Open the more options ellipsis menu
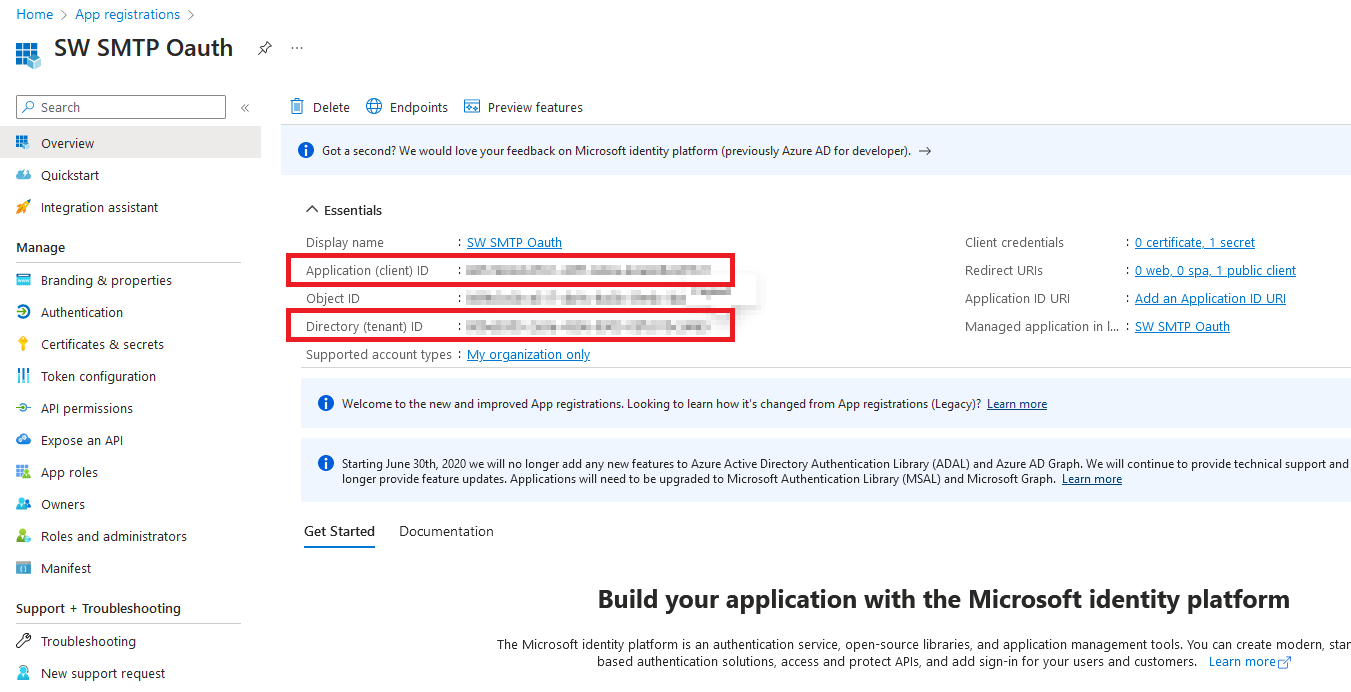The height and width of the screenshot is (692, 1351). pos(296,47)
